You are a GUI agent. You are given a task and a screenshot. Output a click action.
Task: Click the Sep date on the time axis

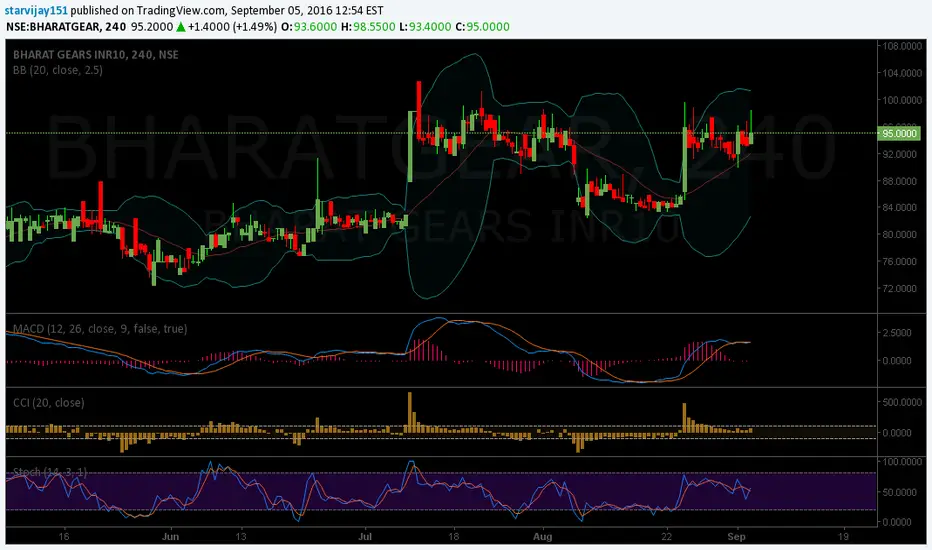pyautogui.click(x=736, y=536)
